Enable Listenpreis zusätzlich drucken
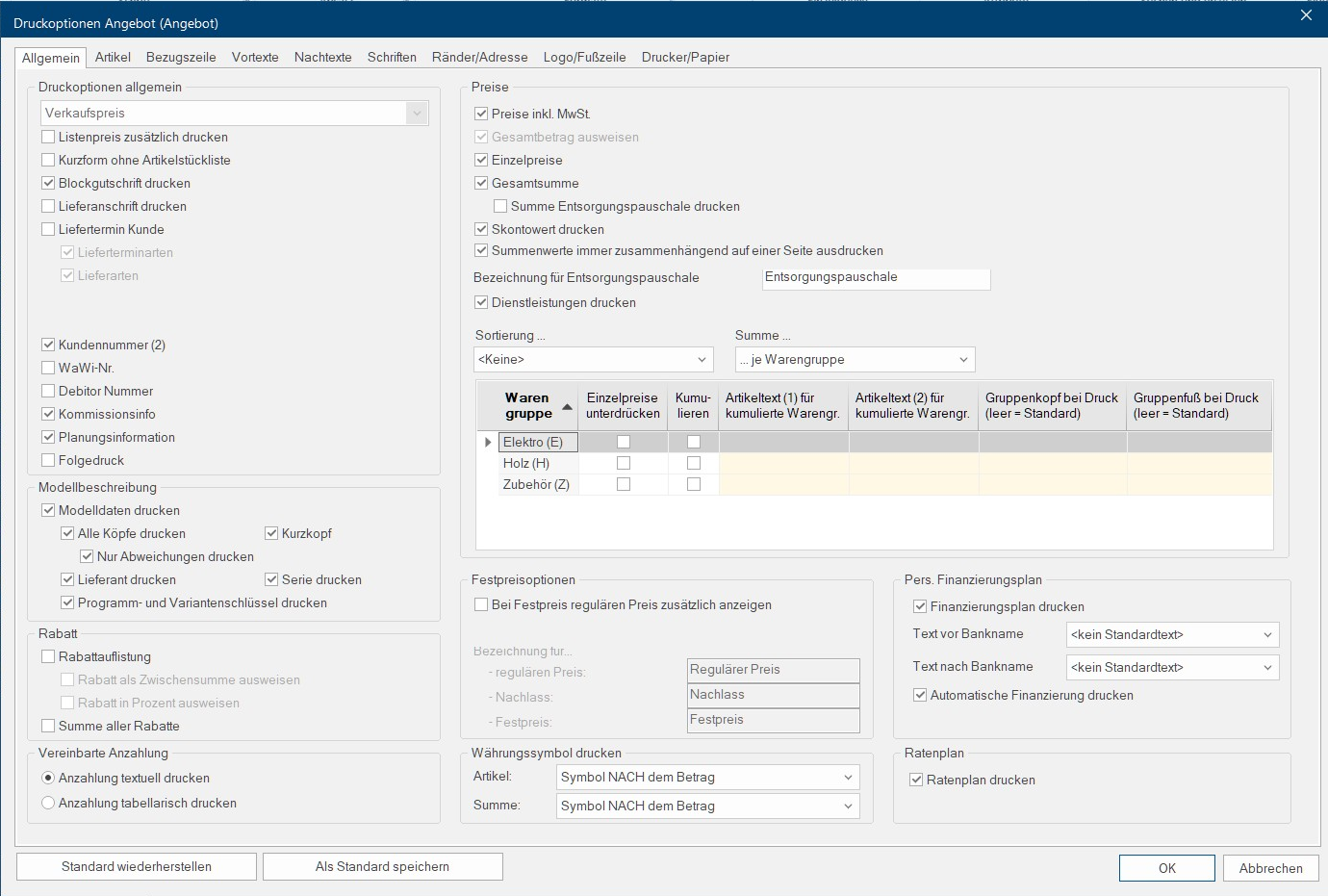This screenshot has width=1328, height=896. pos(48,138)
